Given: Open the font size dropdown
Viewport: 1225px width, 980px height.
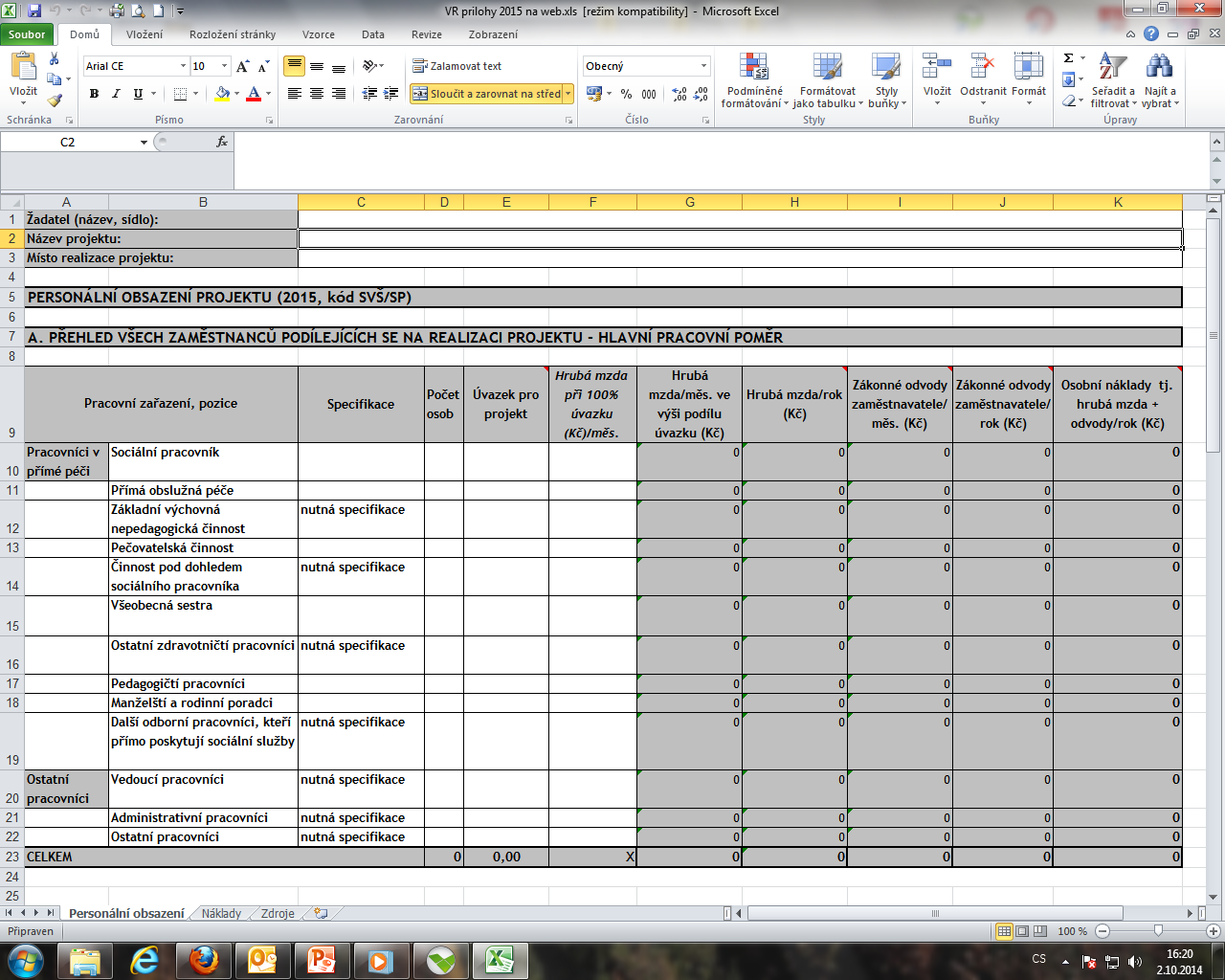Looking at the screenshot, I should (x=225, y=66).
